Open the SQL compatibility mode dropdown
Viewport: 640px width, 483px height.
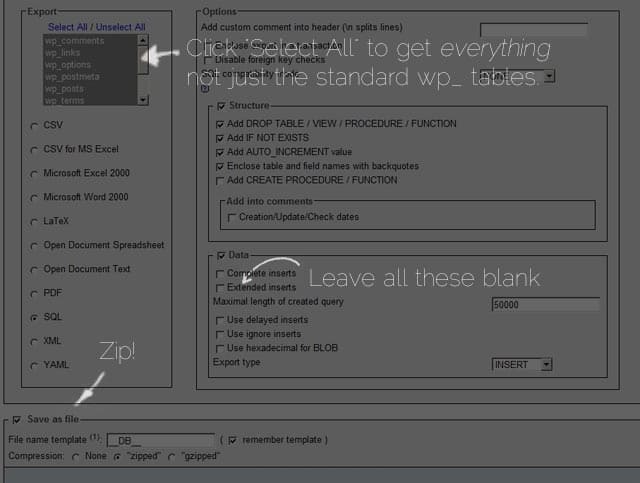click(x=530, y=75)
